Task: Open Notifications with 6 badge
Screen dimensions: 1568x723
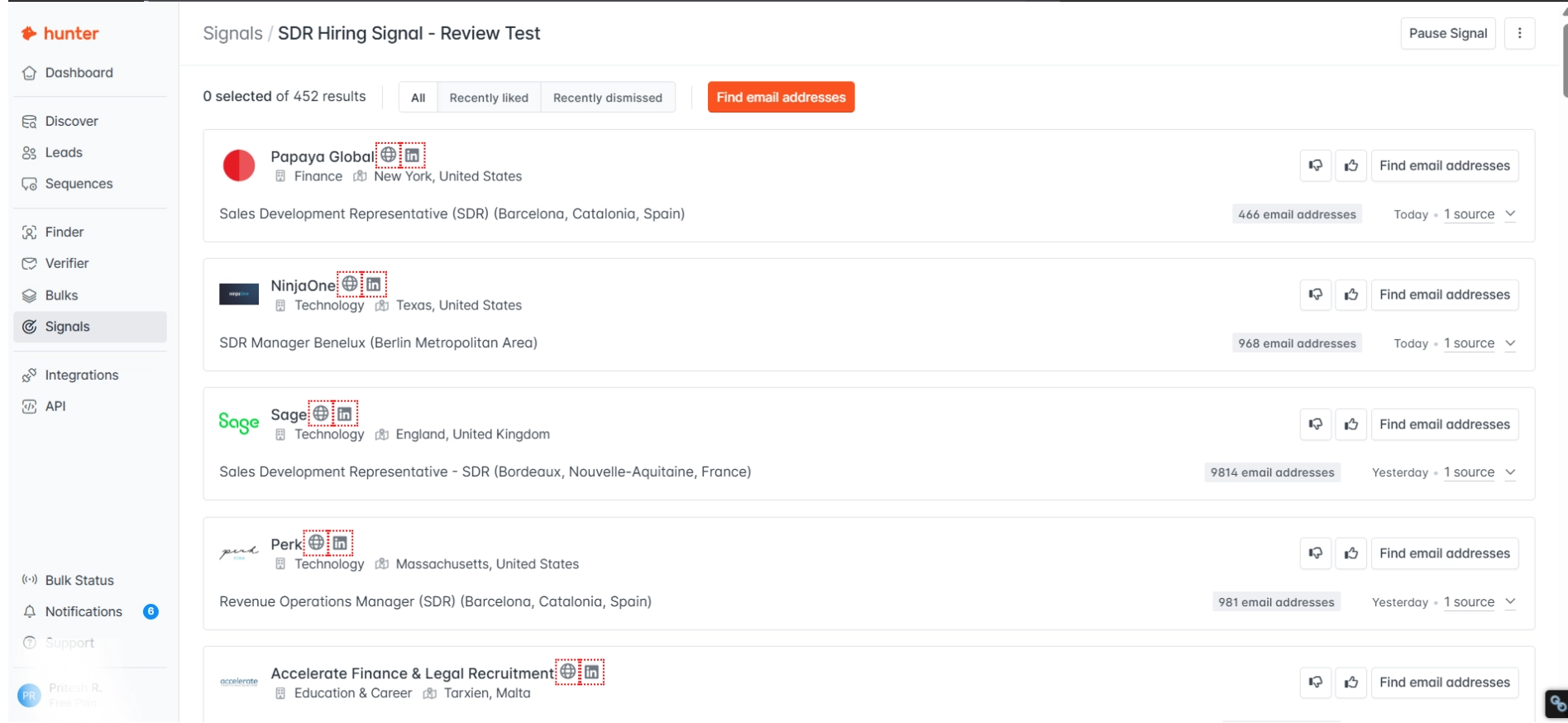Action: pos(90,611)
